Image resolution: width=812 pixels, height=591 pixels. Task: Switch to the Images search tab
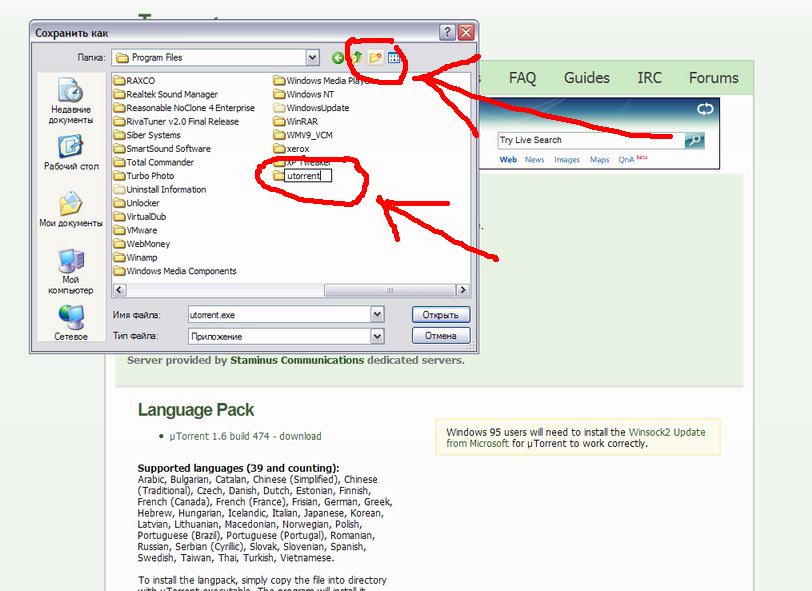[567, 160]
